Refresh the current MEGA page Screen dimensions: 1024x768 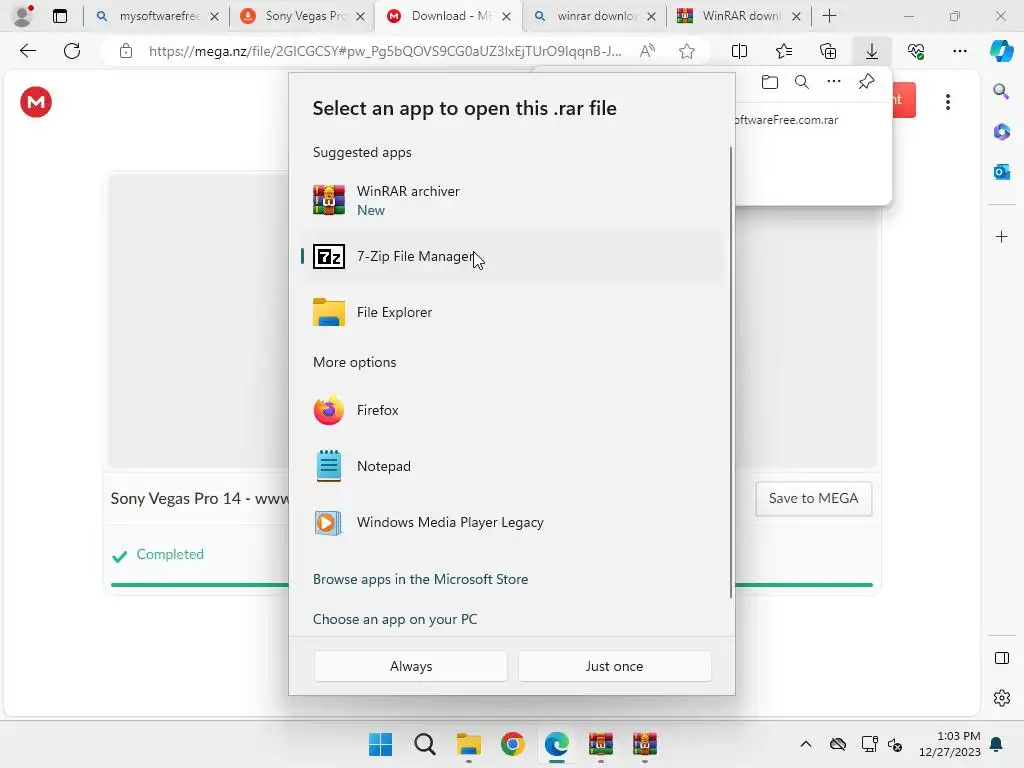pyautogui.click(x=72, y=51)
